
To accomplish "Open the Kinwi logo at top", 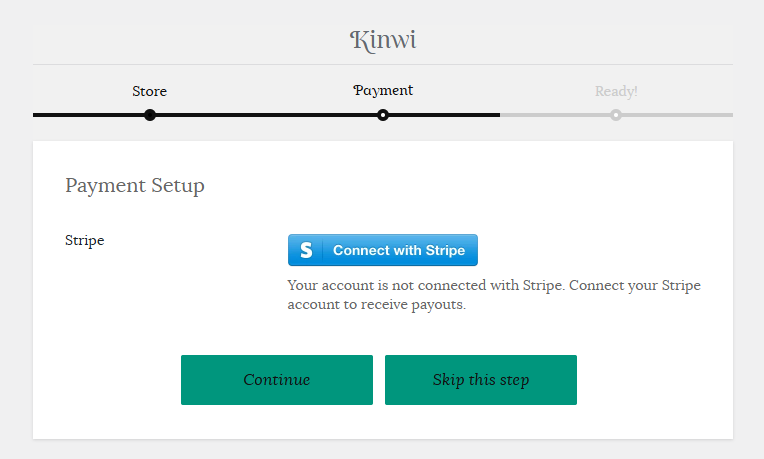I will click(383, 40).
